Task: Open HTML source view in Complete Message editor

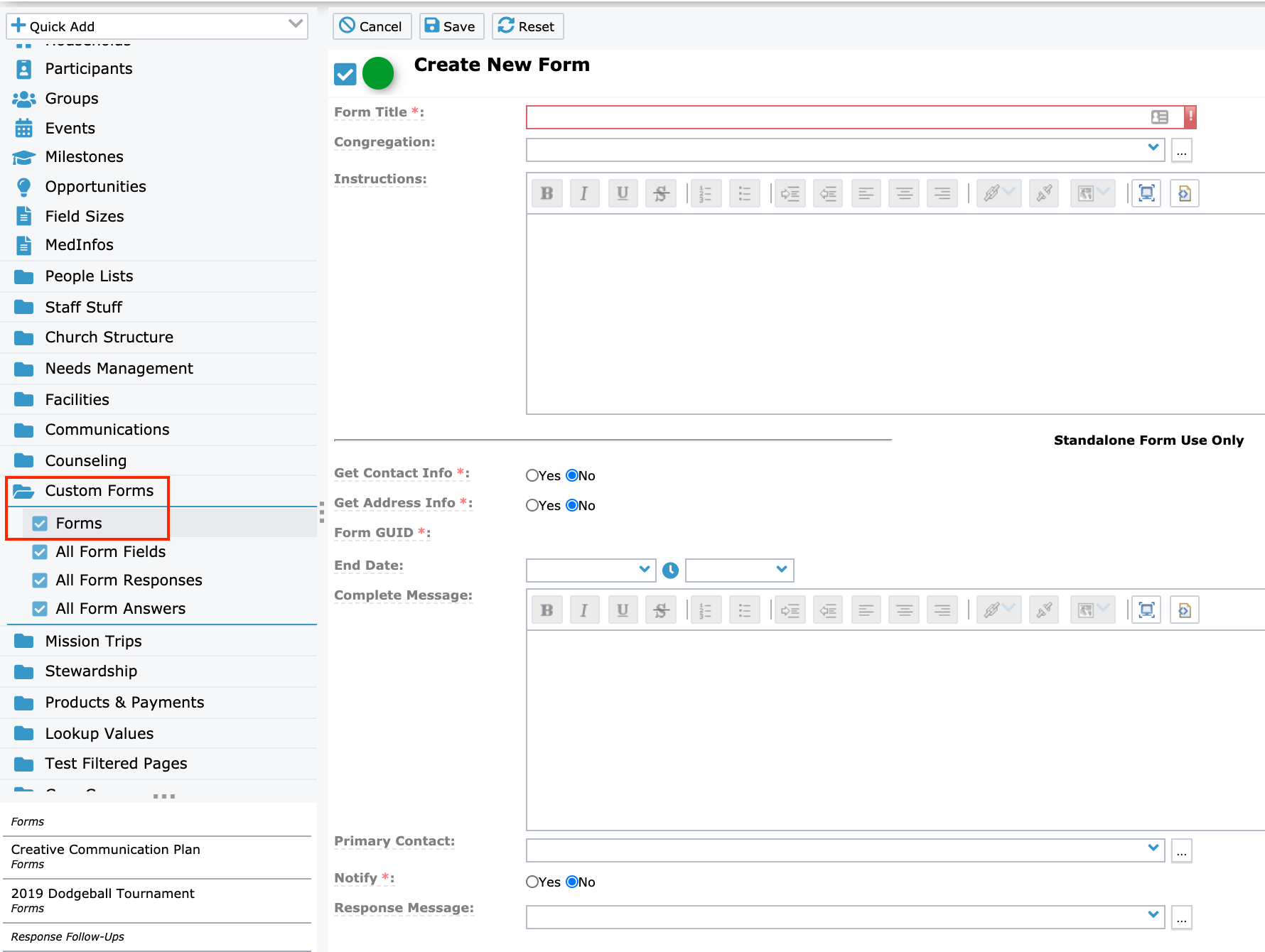Action: tap(1185, 610)
